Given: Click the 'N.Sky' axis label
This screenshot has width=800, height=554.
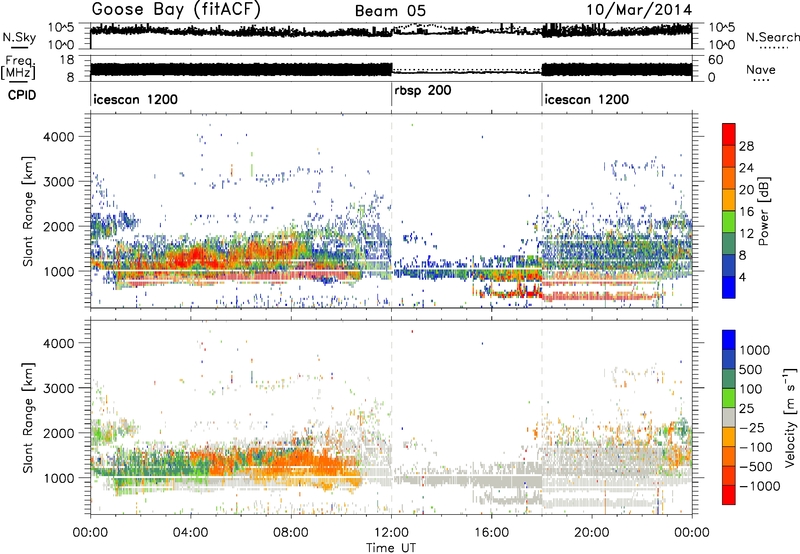Looking at the screenshot, I should (19, 37).
